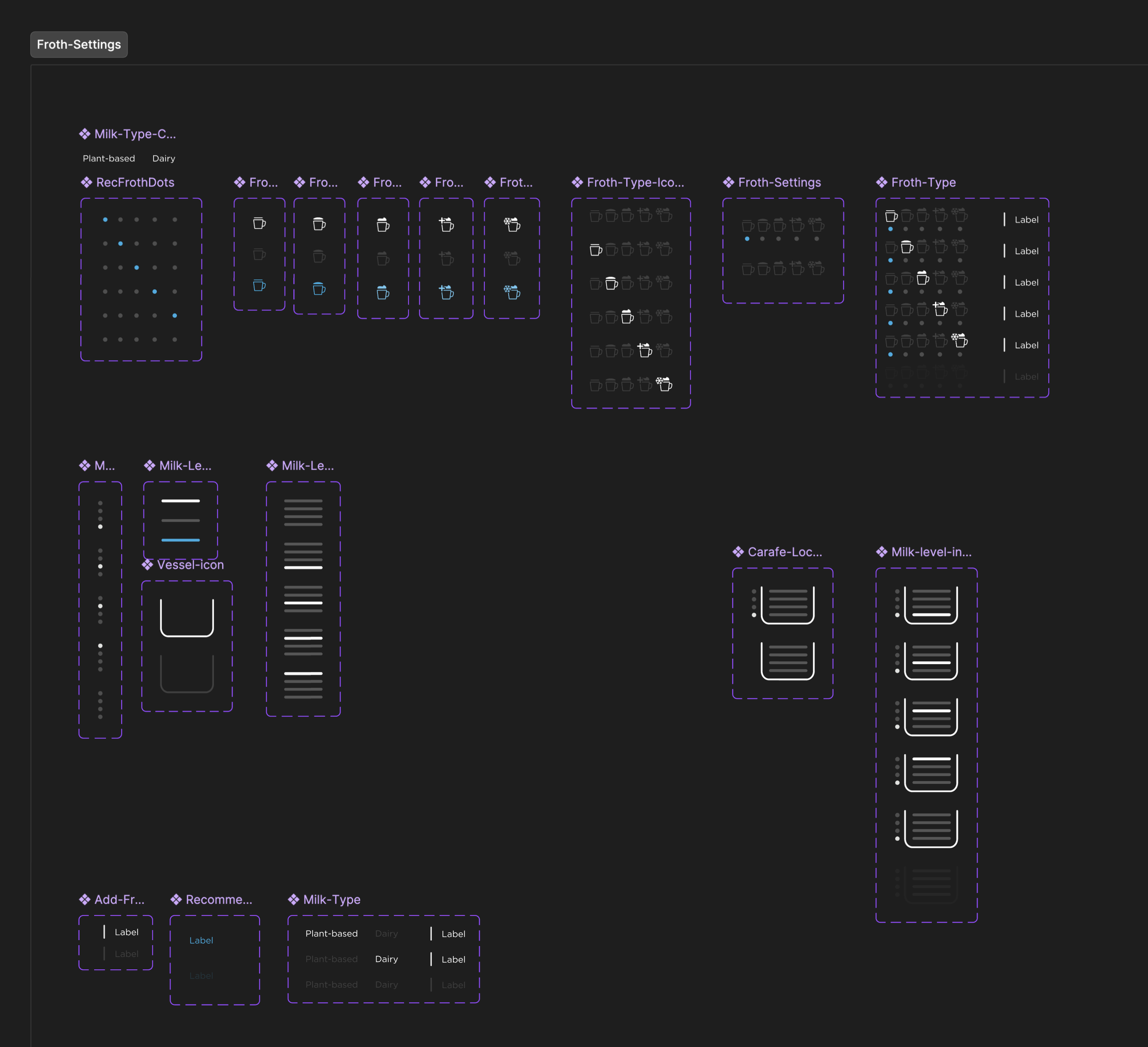The width and height of the screenshot is (1148, 1047).
Task: Click the first carafe in Milk-level-in... component
Action: tap(930, 605)
